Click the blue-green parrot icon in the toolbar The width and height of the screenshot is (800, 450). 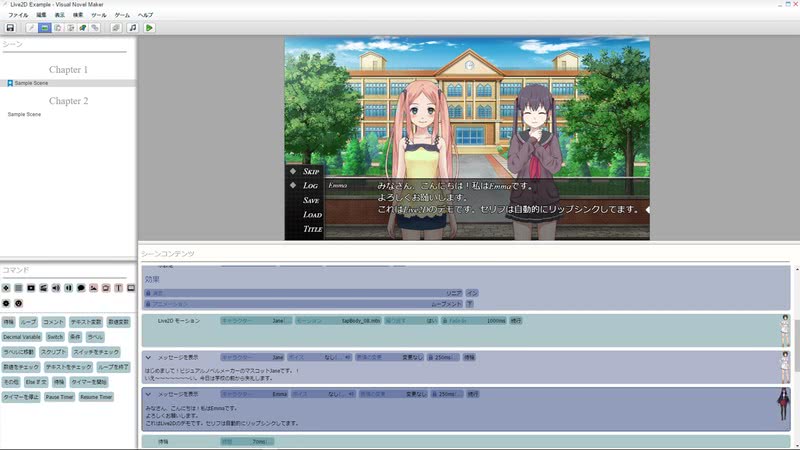tap(83, 28)
